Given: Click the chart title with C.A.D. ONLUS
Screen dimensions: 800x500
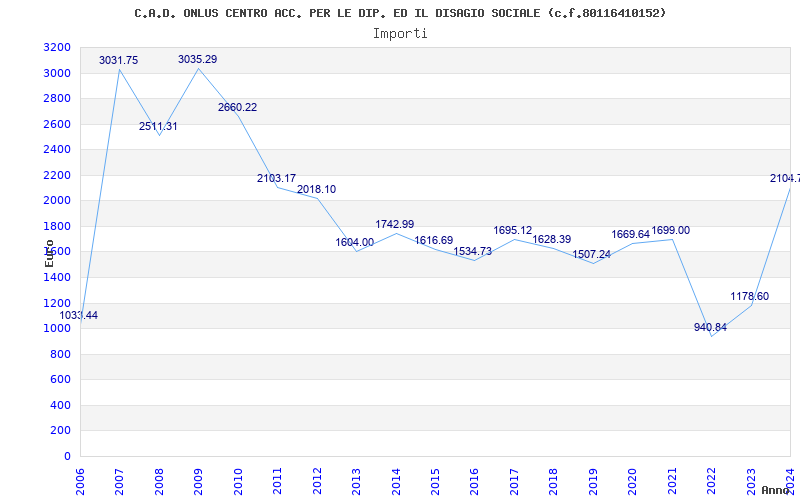Looking at the screenshot, I should (x=400, y=13).
